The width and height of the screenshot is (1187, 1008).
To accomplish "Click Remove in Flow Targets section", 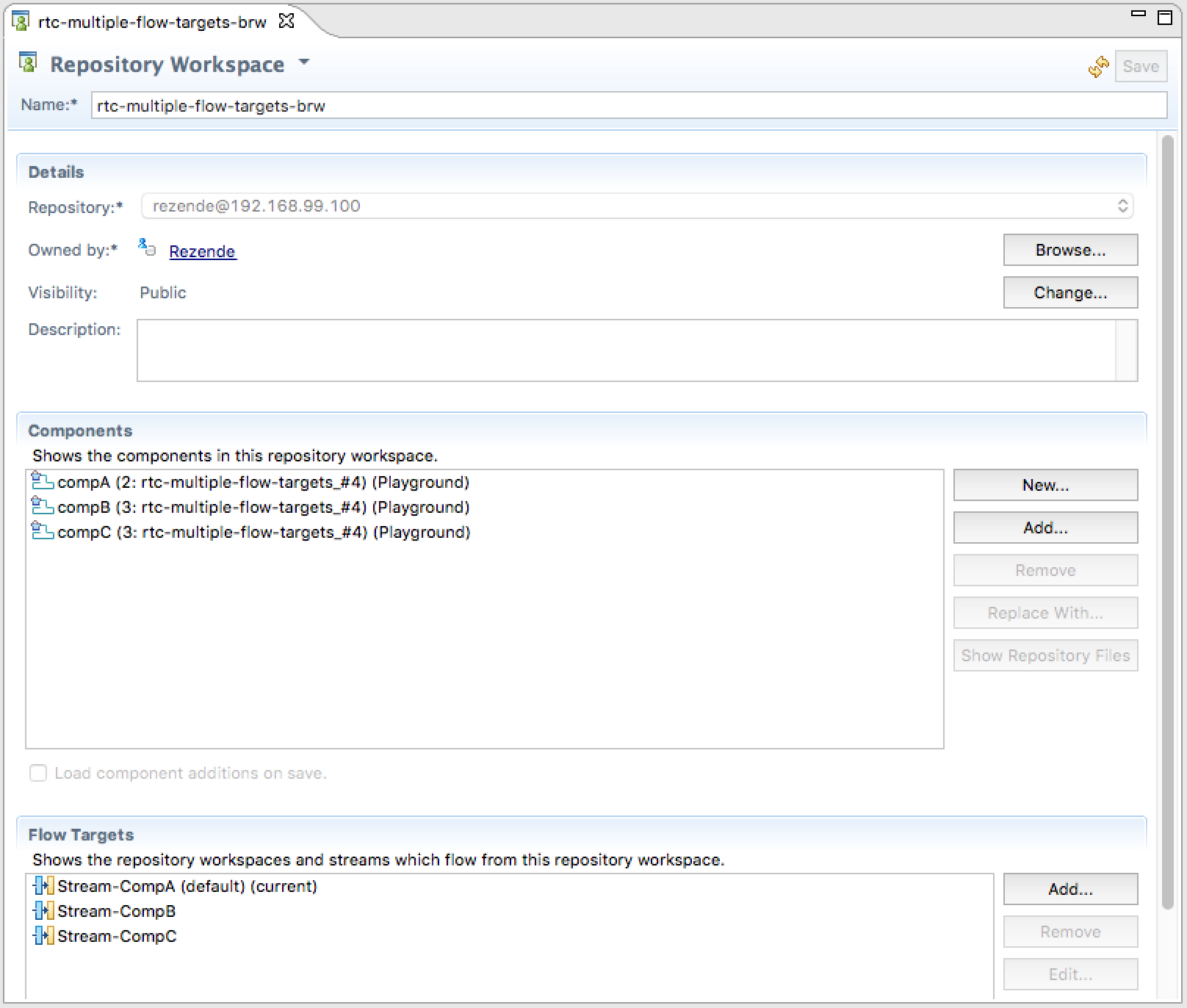I will [1070, 932].
